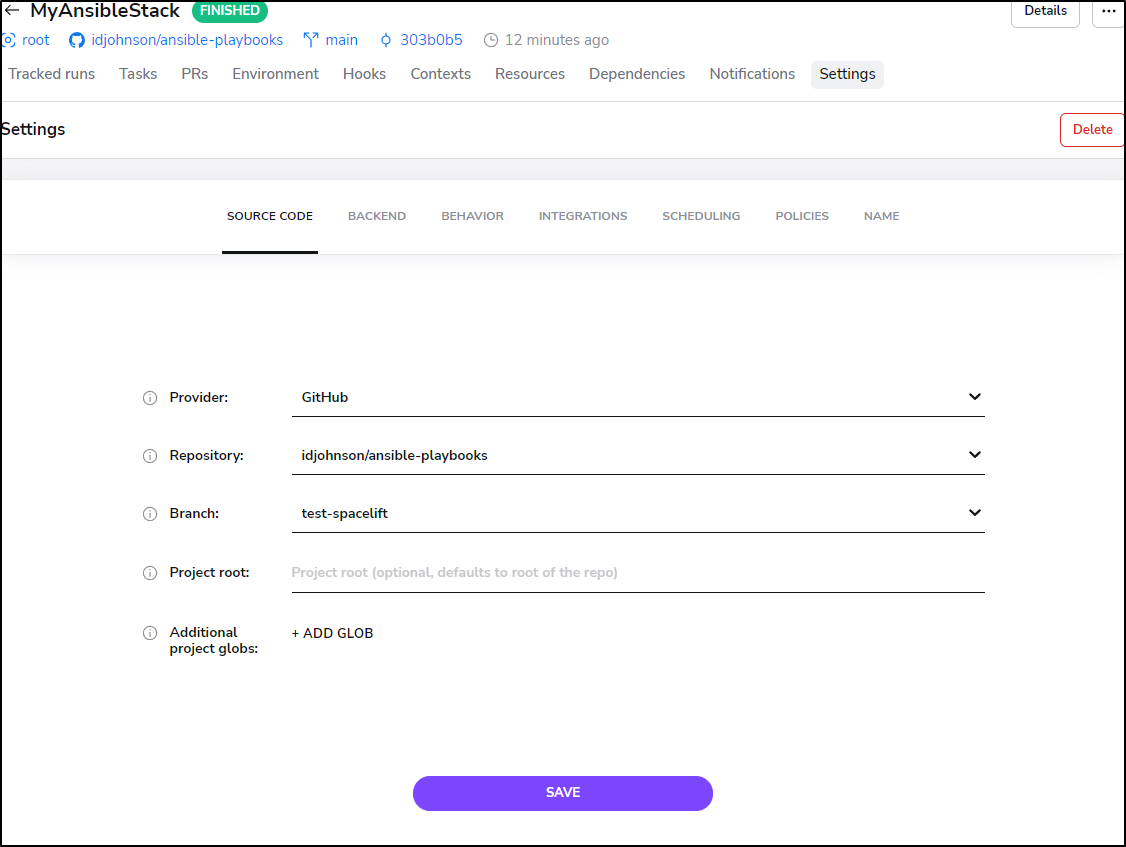Click the FINISHED status badge

230,11
